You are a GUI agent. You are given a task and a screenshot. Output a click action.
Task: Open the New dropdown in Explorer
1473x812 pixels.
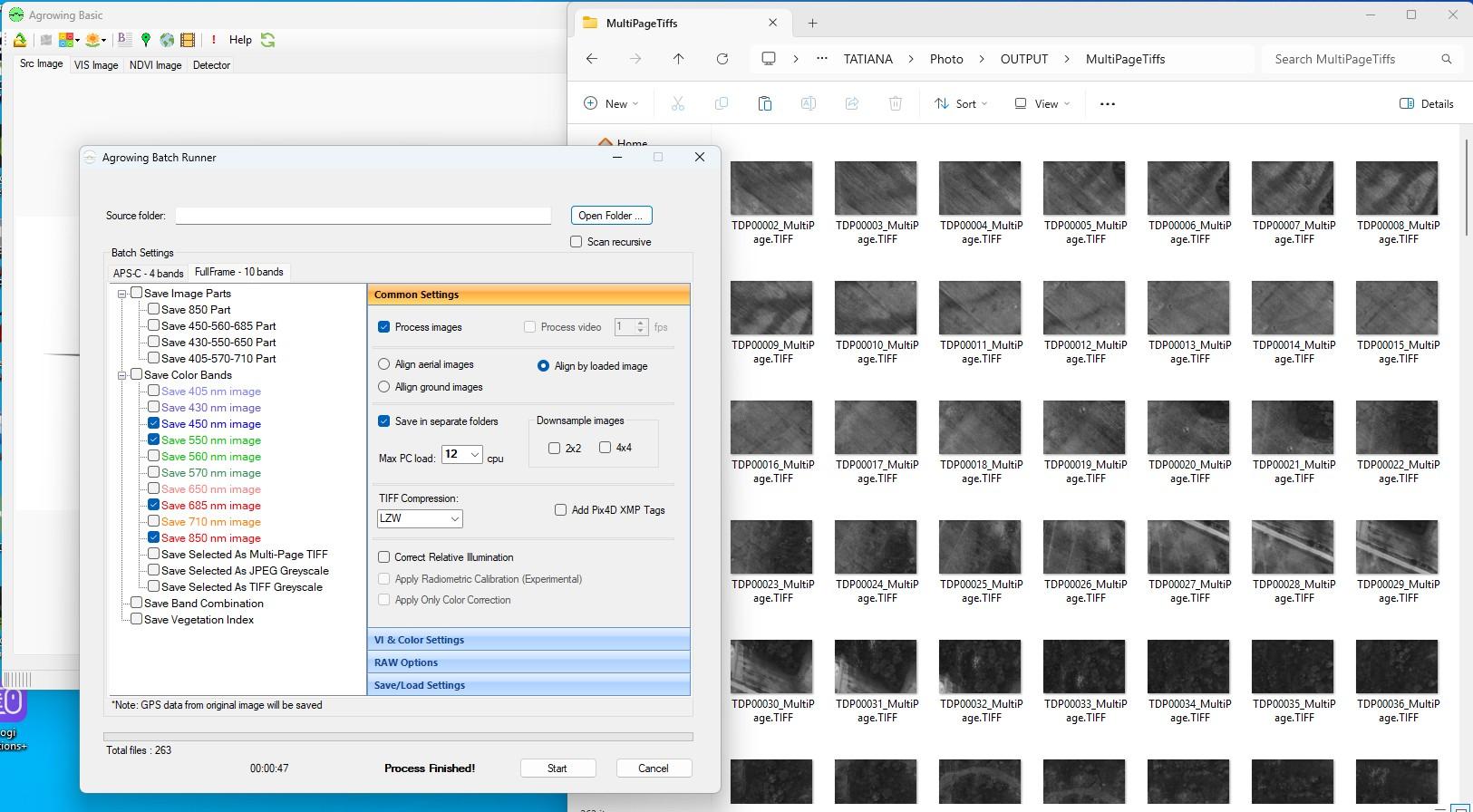pyautogui.click(x=612, y=104)
